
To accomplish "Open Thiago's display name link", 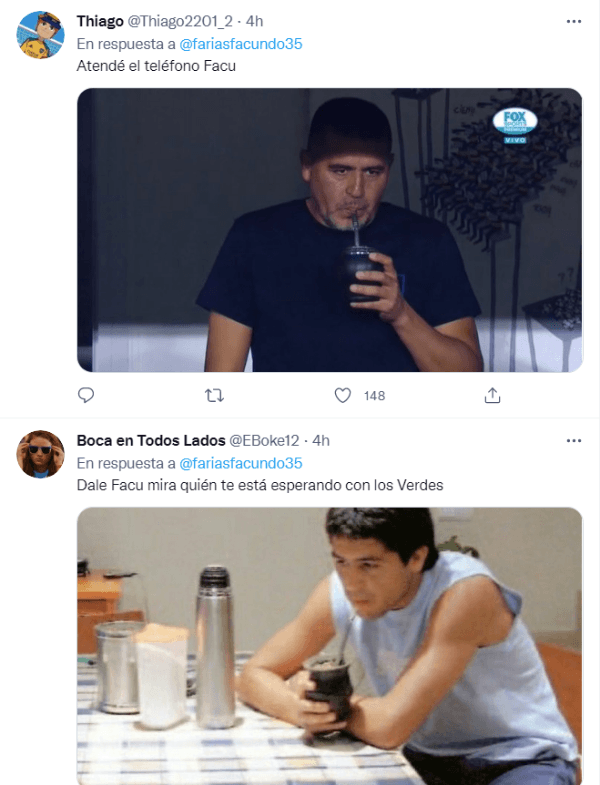I will 100,21.
